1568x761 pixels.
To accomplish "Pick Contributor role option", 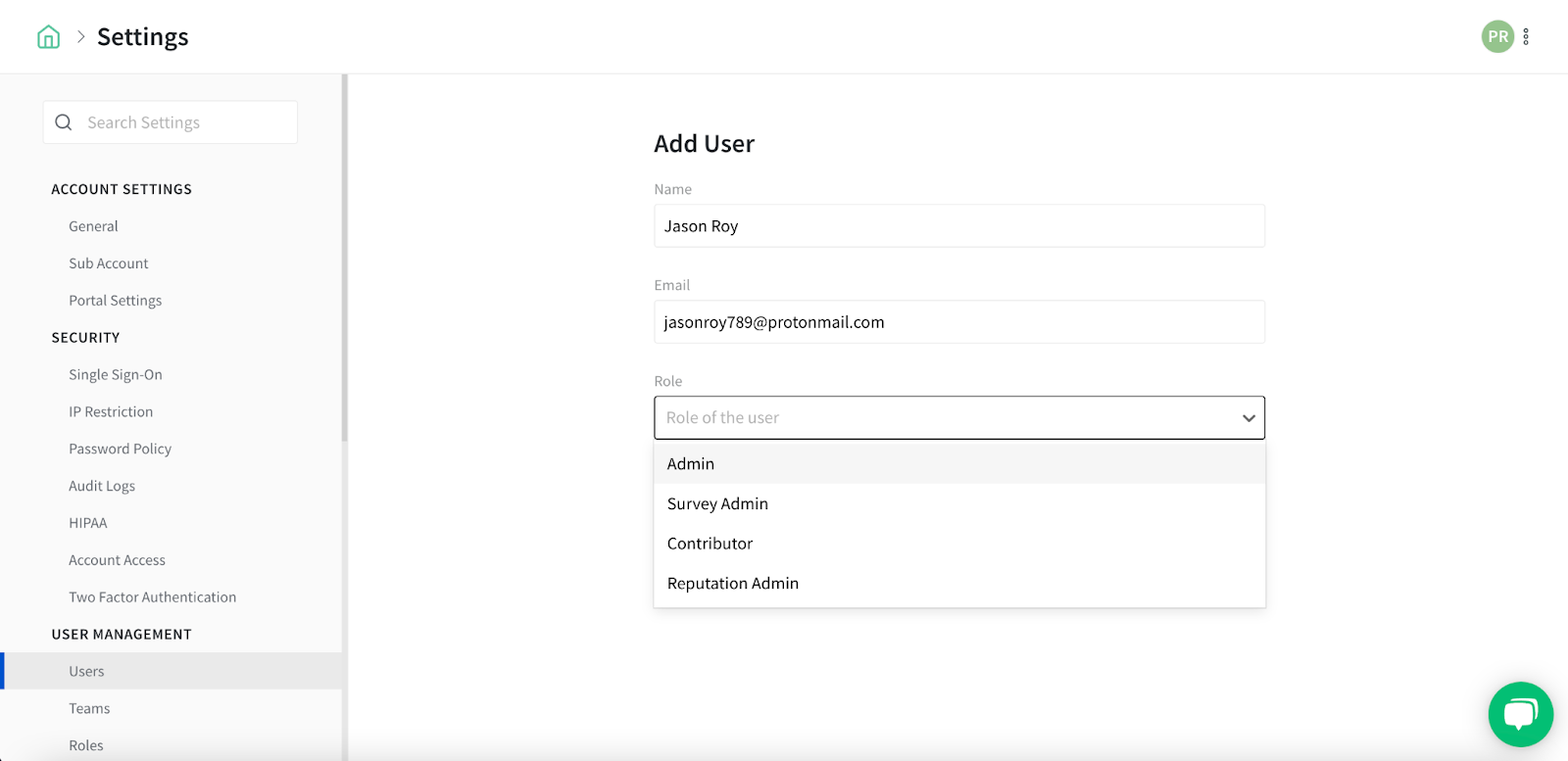I will pos(710,544).
